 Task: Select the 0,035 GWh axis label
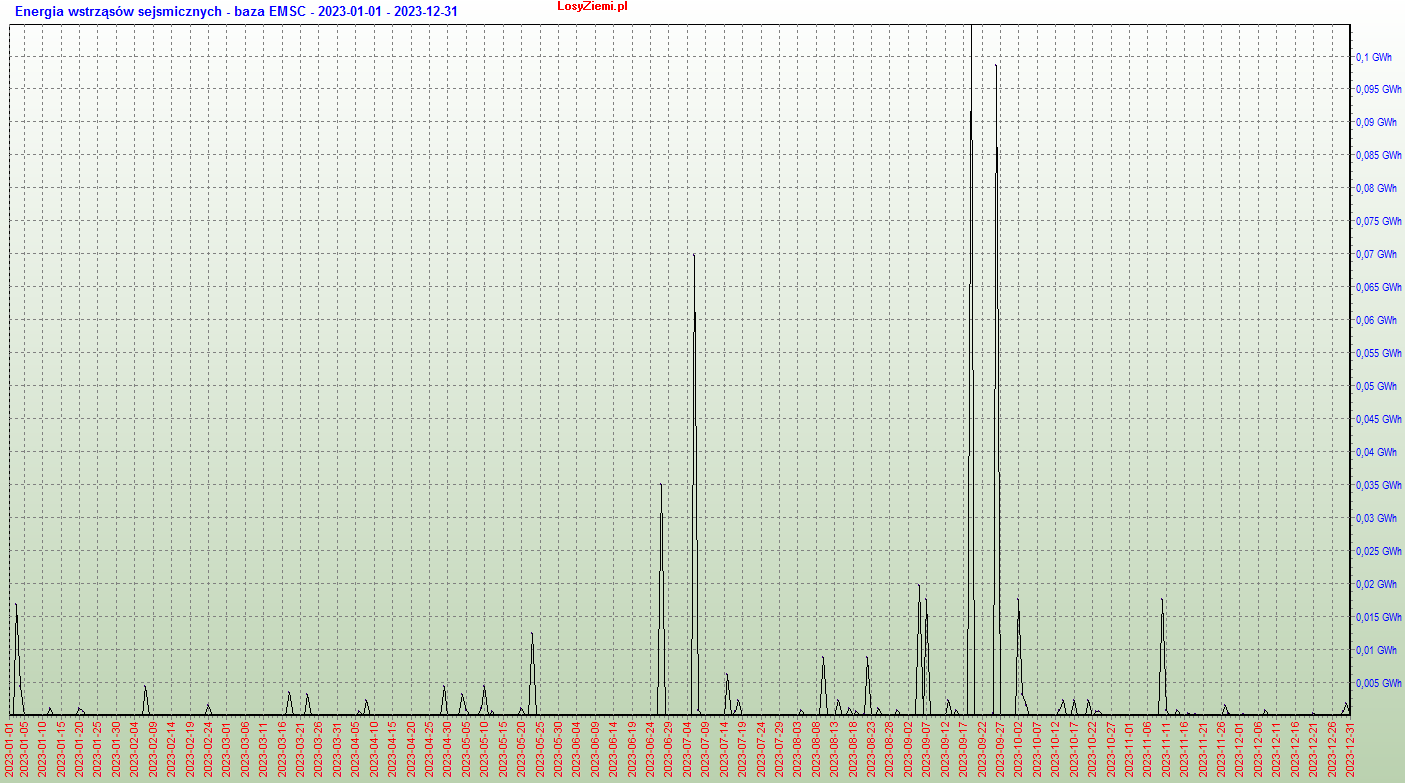coord(1378,485)
